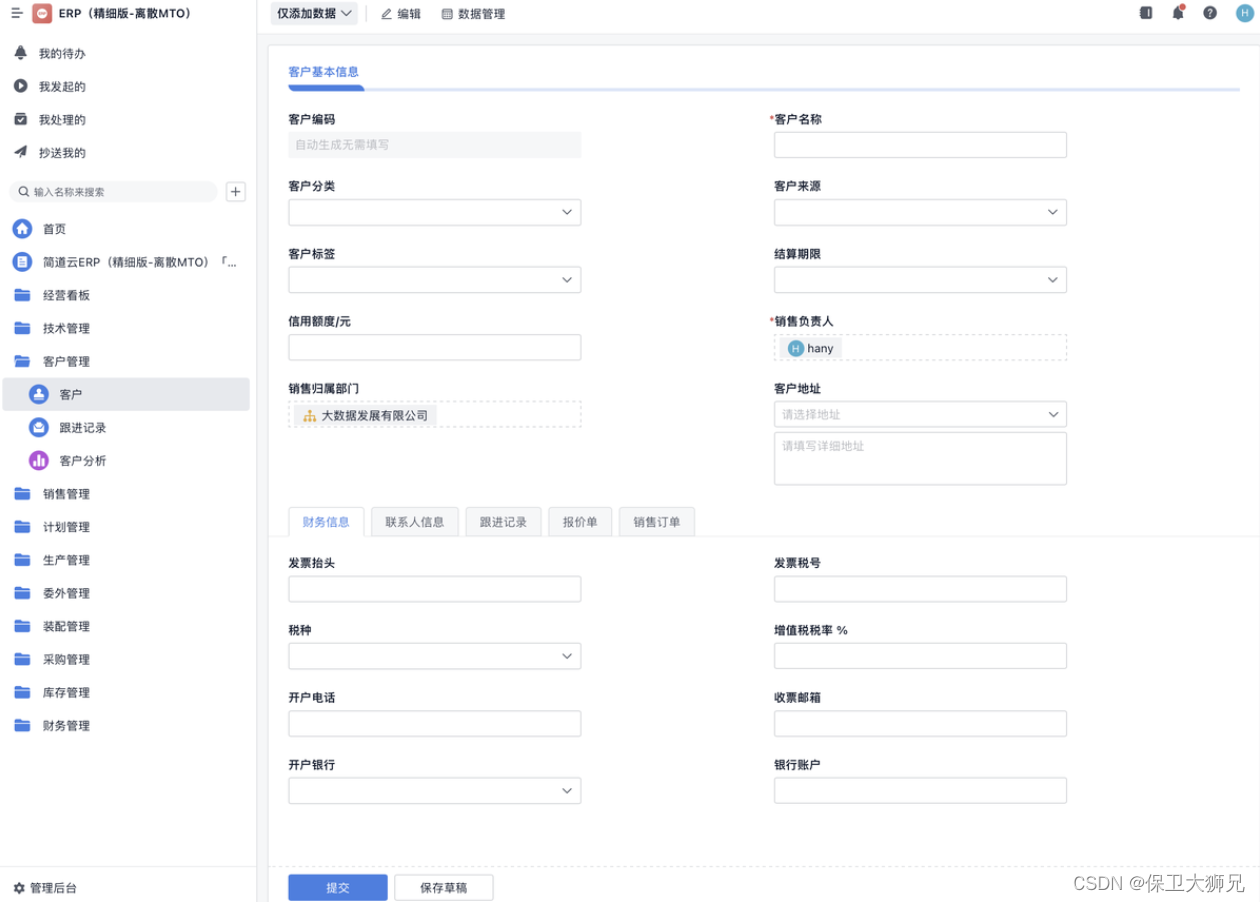The image size is (1260, 902).
Task: Open the 经营看板 folder
Action: click(22, 295)
